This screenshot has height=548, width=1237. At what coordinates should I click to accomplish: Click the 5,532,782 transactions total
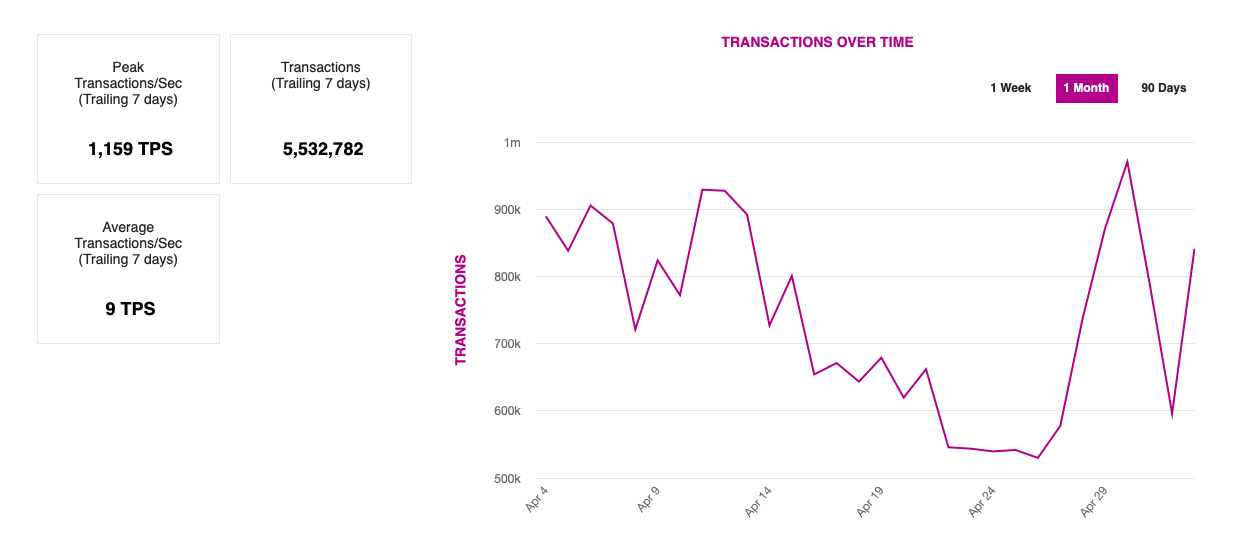click(x=323, y=149)
